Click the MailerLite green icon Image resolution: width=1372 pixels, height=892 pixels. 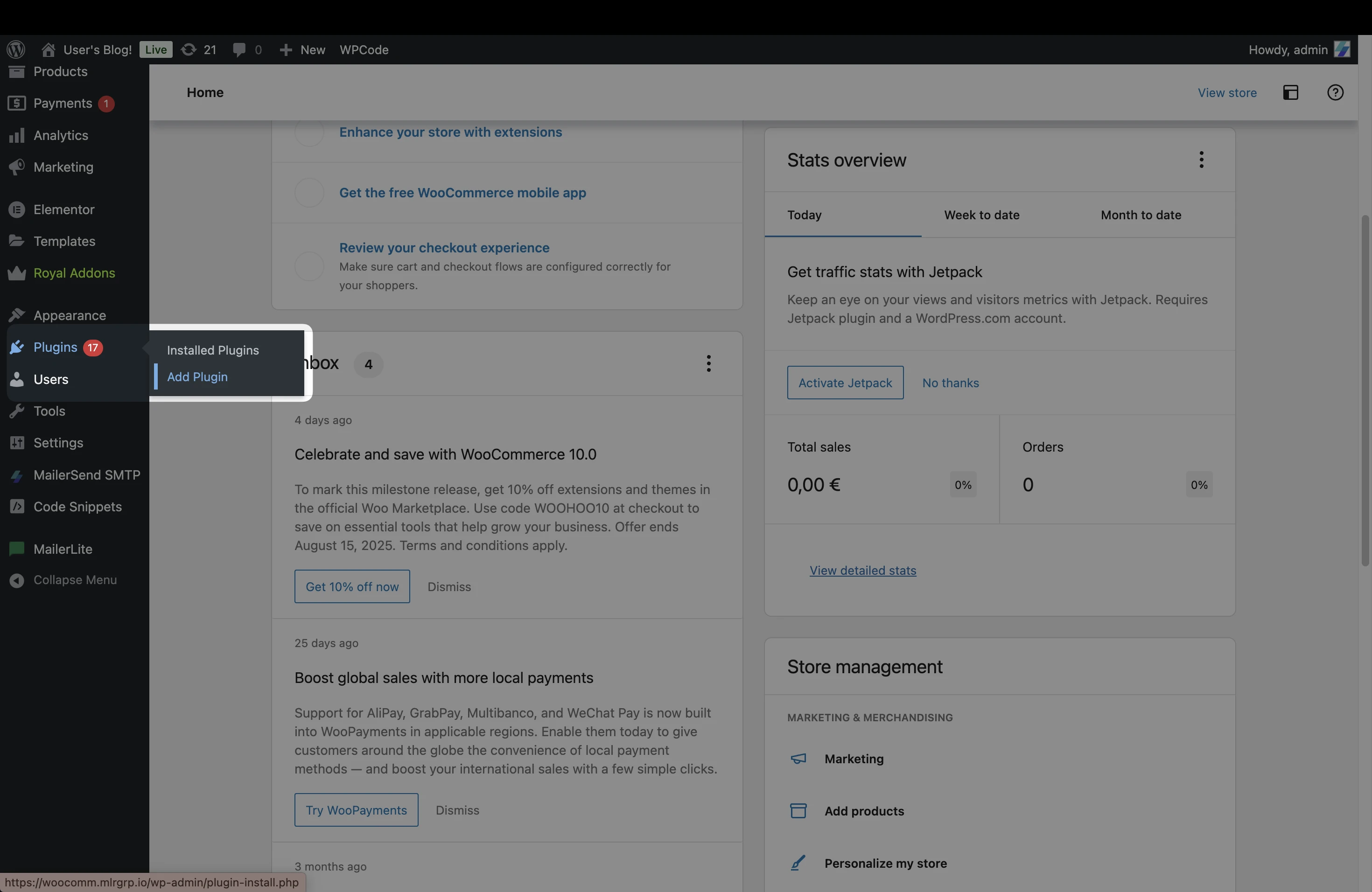click(x=17, y=549)
